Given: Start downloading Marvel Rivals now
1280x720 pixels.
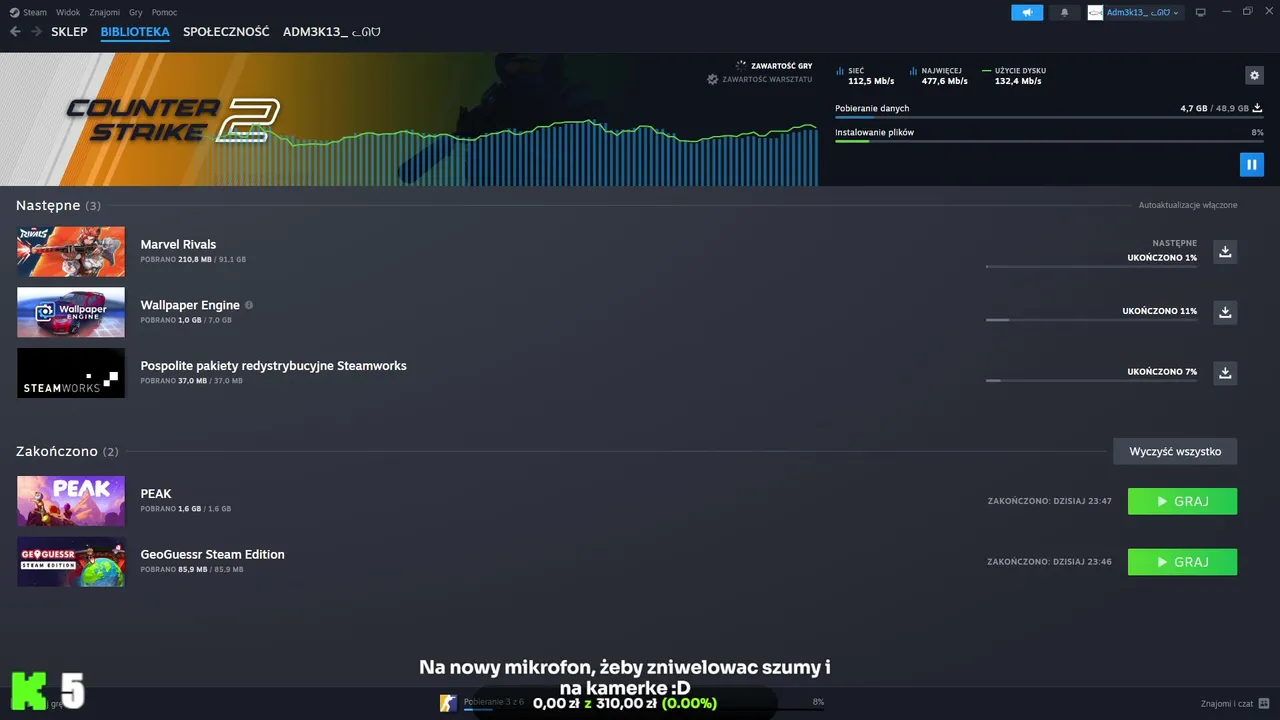Looking at the screenshot, I should (x=1225, y=251).
